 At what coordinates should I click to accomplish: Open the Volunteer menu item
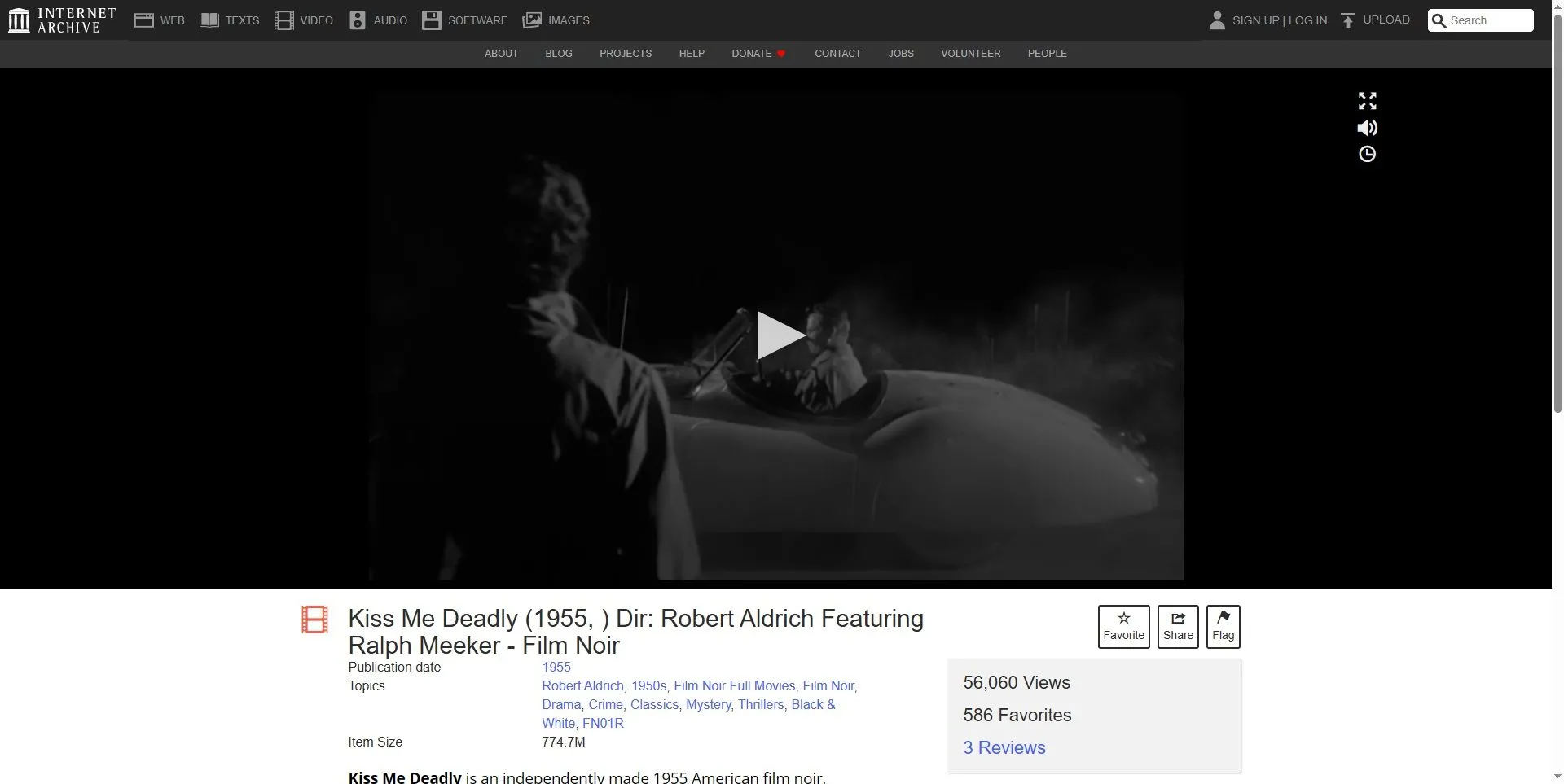click(x=970, y=54)
